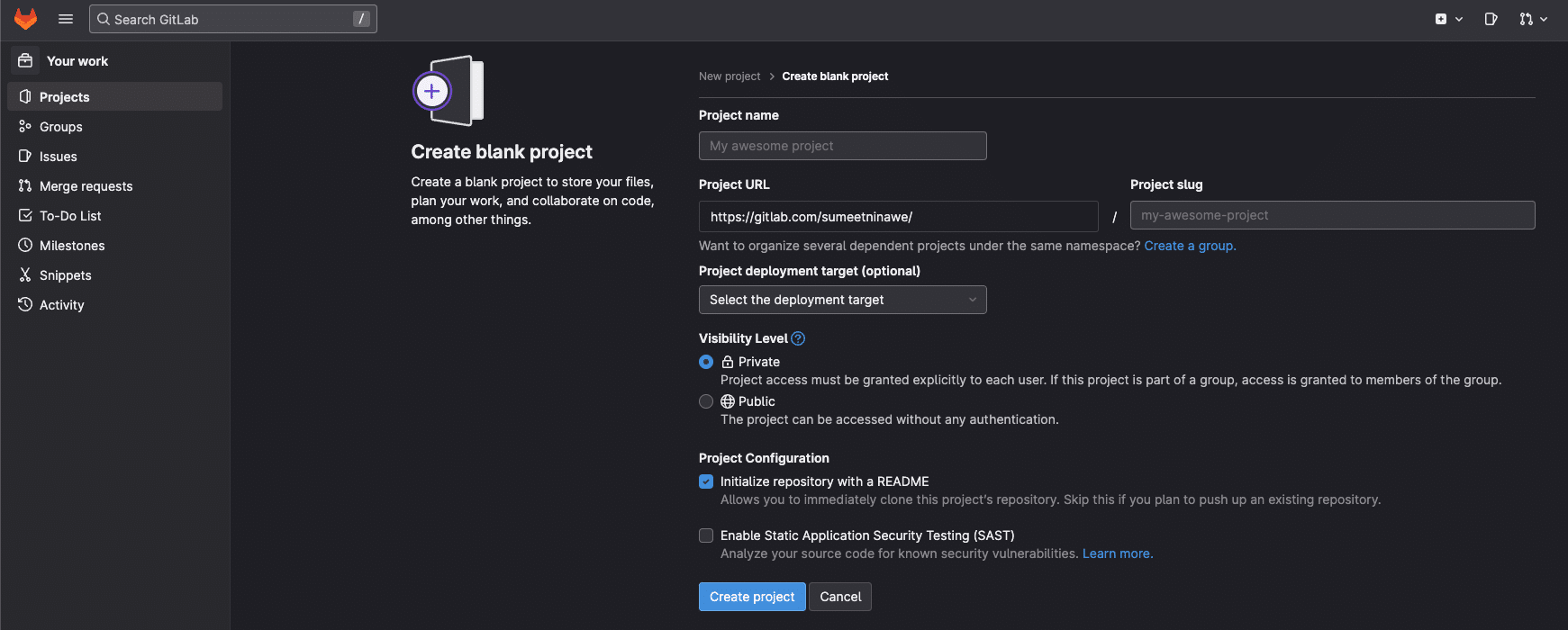Image resolution: width=1568 pixels, height=630 pixels.
Task: Click New project breadcrumb link
Action: pyautogui.click(x=730, y=76)
